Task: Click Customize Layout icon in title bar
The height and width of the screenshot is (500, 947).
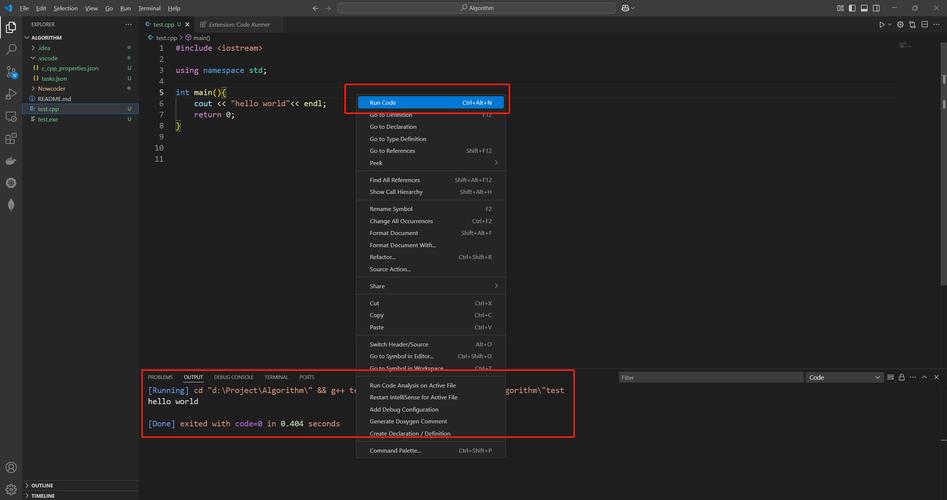Action: click(x=840, y=8)
